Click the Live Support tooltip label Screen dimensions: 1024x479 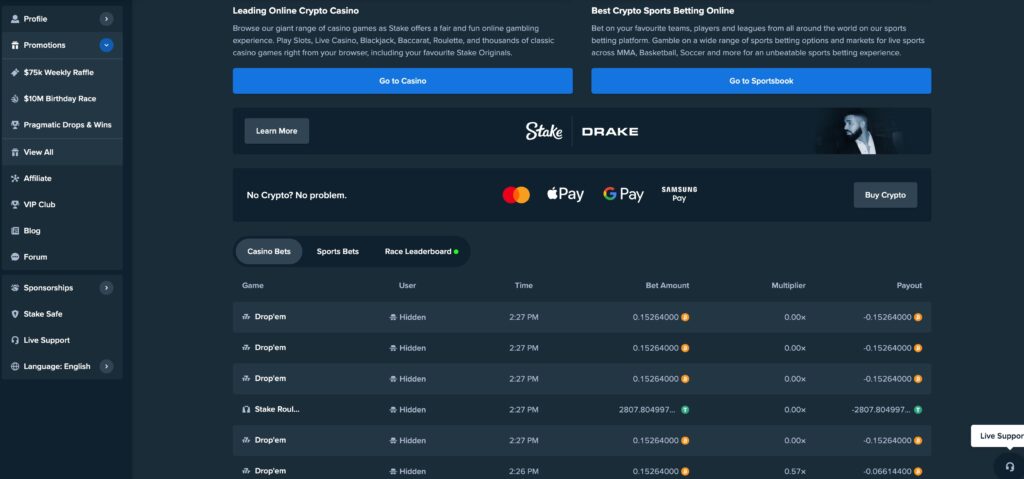pos(998,436)
